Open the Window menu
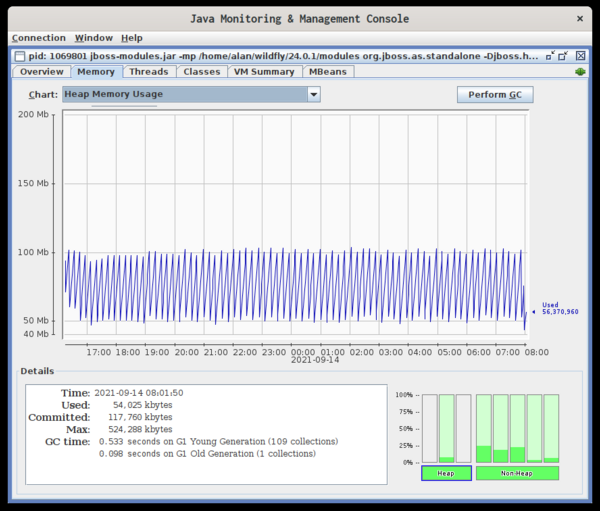 [94, 38]
